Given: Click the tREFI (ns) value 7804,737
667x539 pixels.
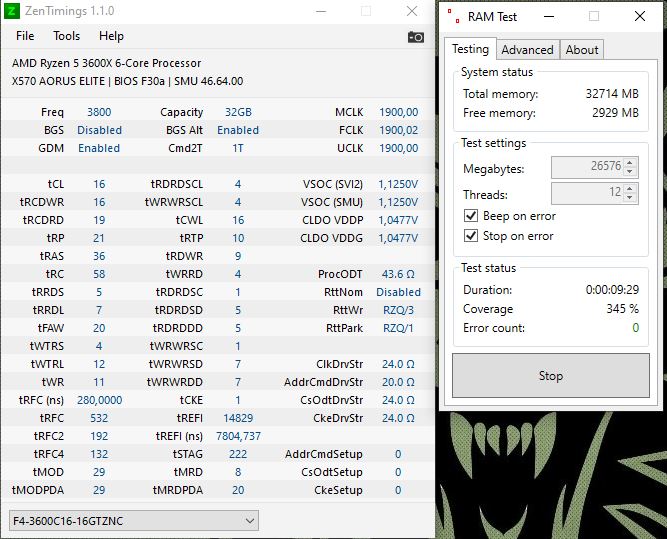Looking at the screenshot, I should [238, 436].
